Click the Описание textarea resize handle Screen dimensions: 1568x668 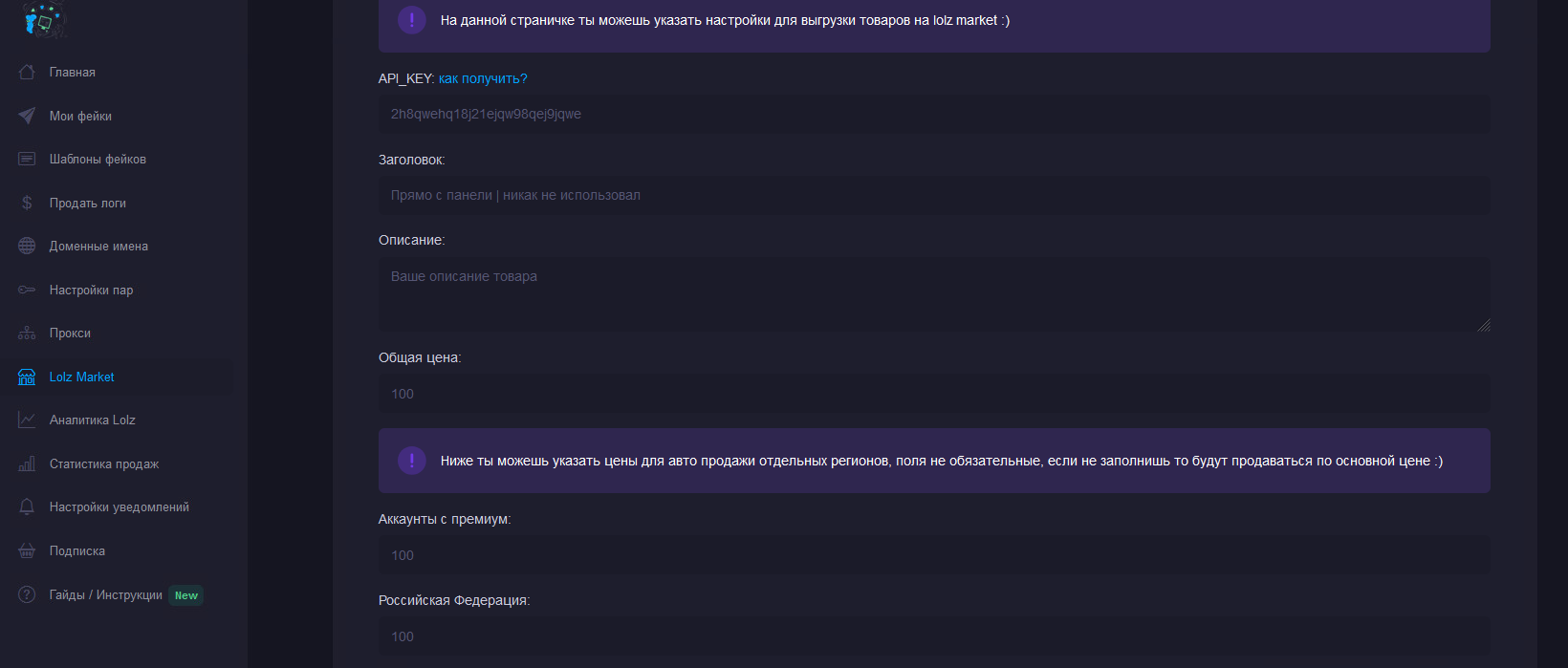(1484, 326)
